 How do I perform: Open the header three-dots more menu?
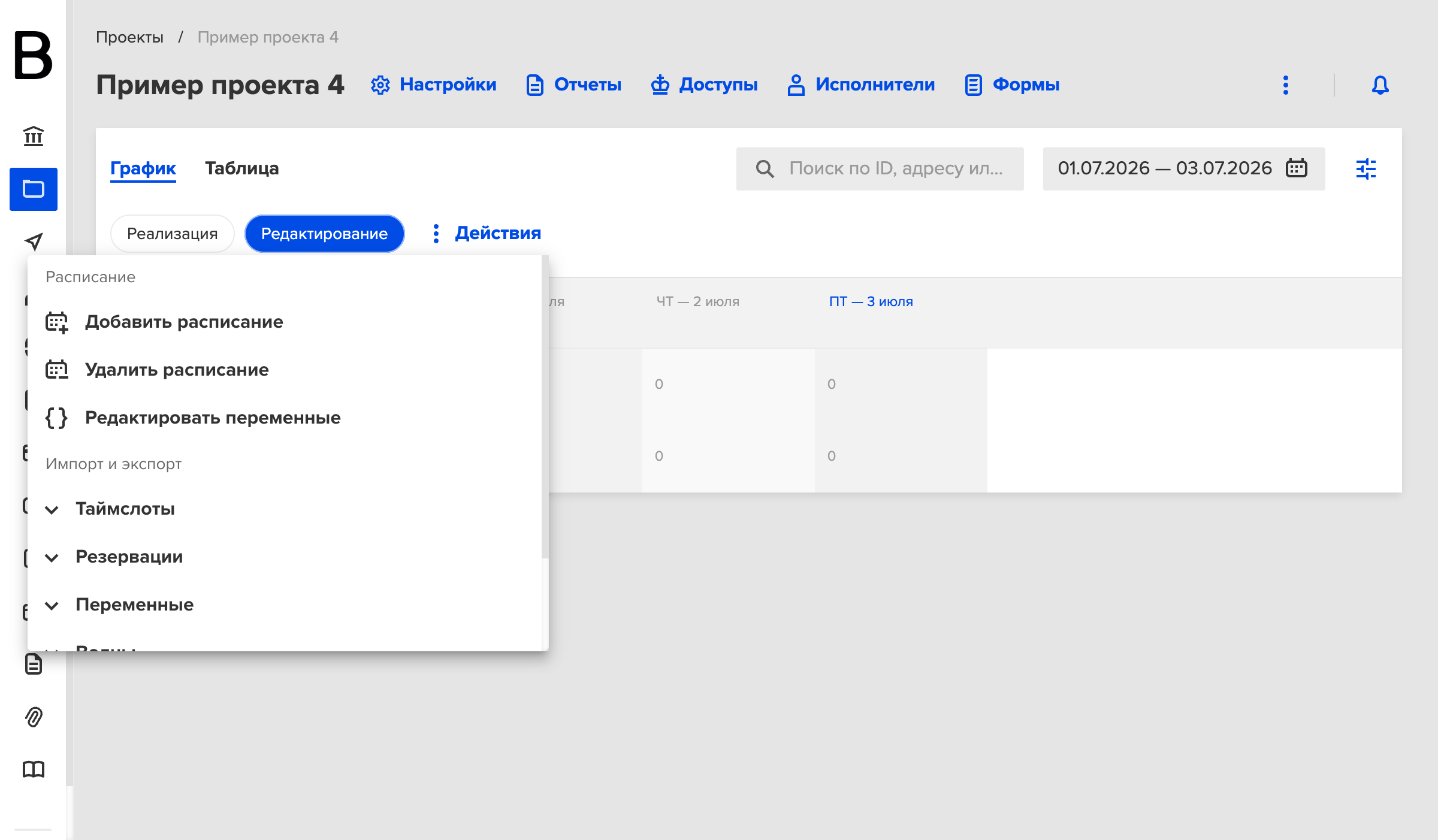pos(1285,85)
